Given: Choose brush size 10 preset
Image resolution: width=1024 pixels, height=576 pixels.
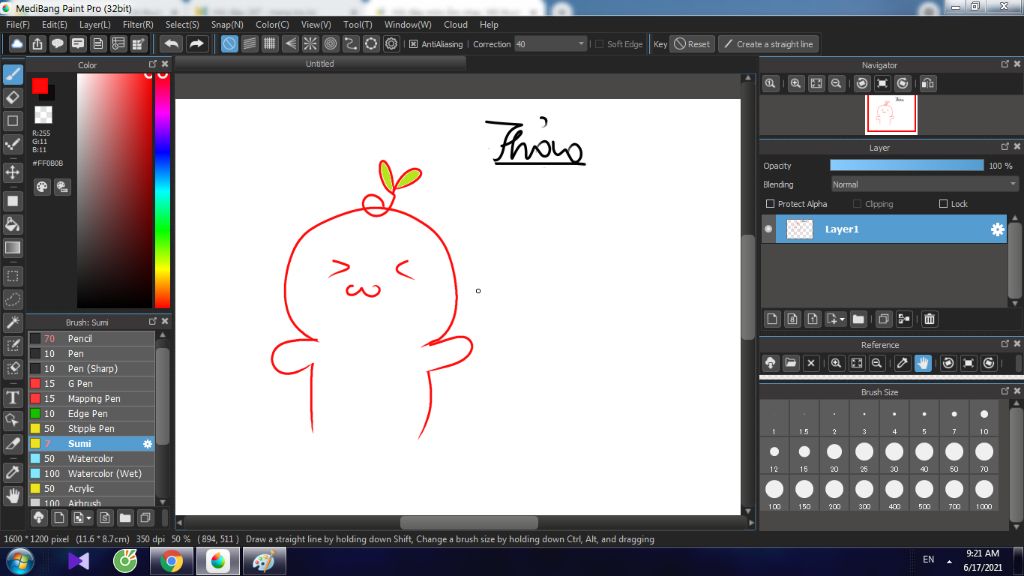Looking at the screenshot, I should click(984, 418).
